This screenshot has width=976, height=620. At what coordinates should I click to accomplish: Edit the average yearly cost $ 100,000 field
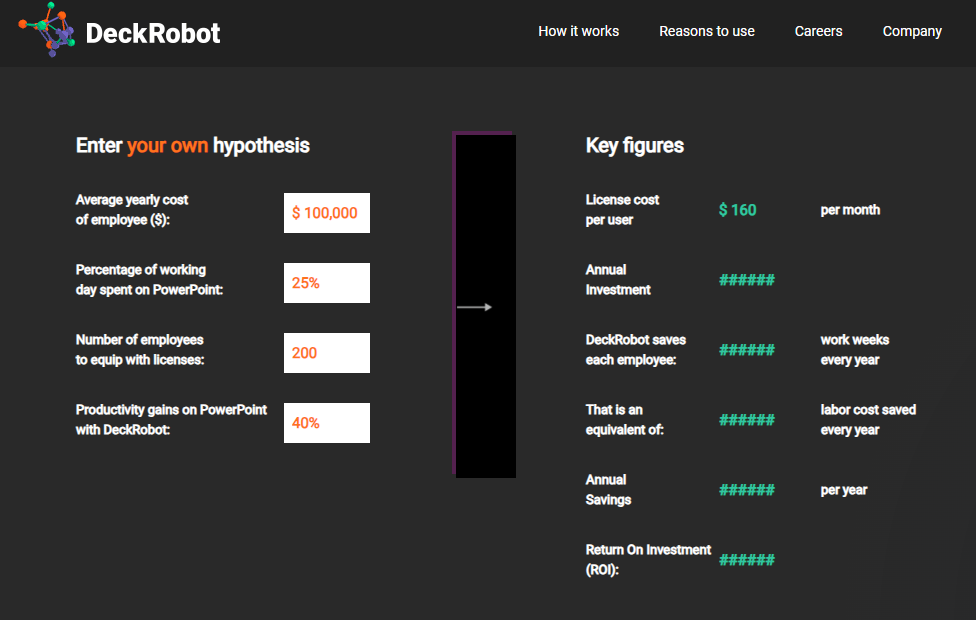coord(327,213)
